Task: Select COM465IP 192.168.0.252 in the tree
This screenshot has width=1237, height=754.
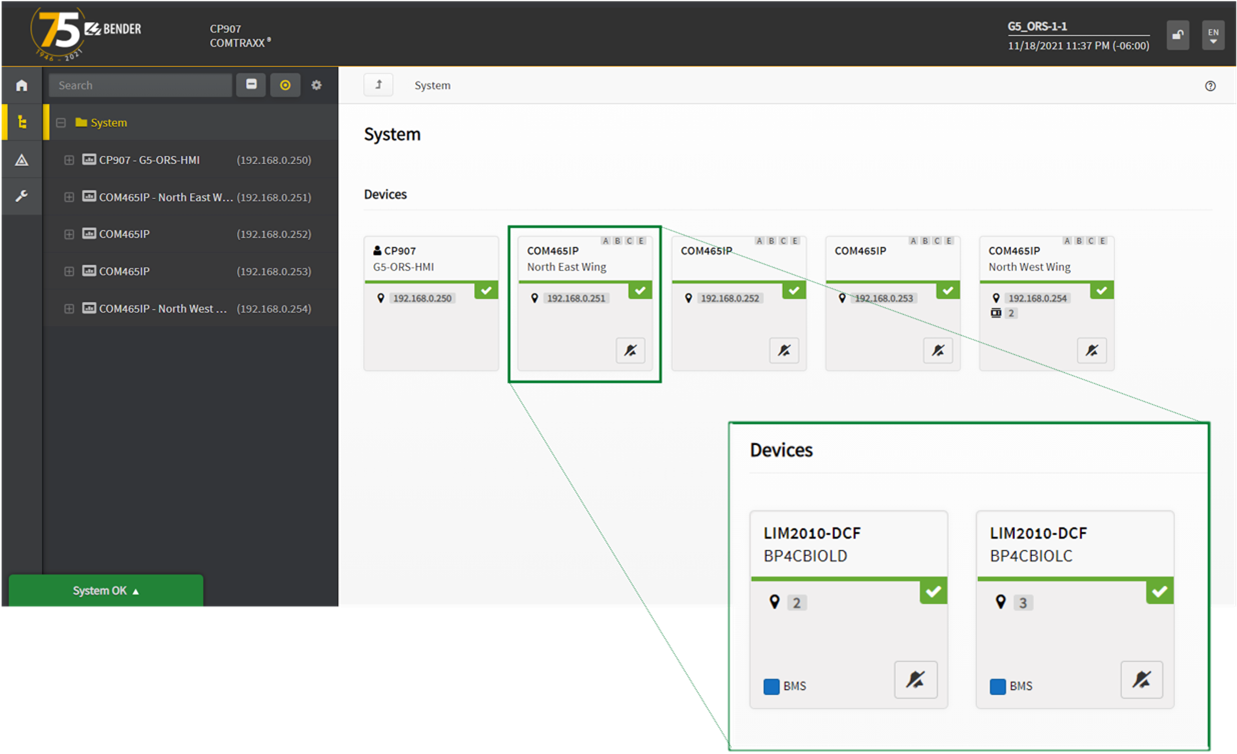Action: [124, 234]
